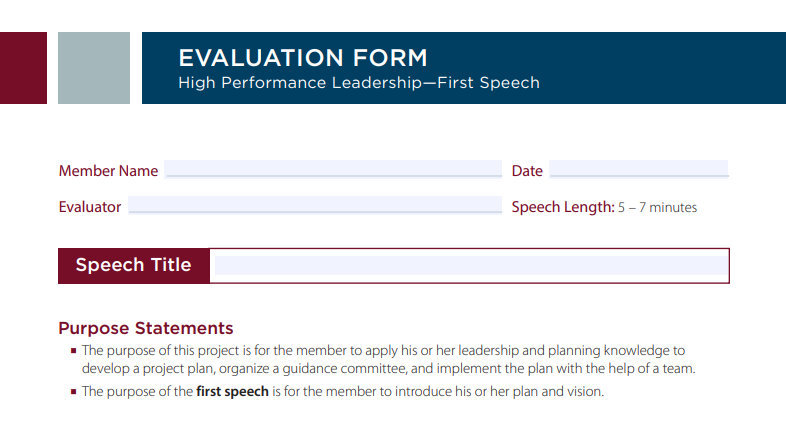
Task: Click the Speech Length label
Action: (x=562, y=207)
